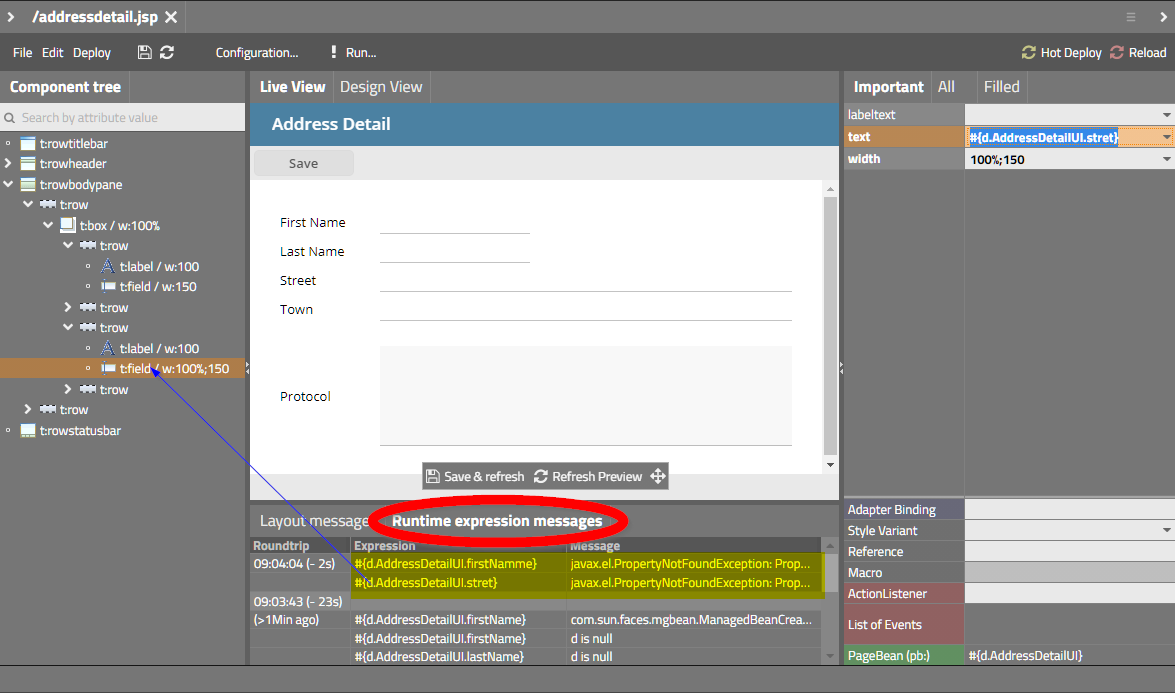This screenshot has width=1175, height=693.
Task: Click the Reload icon
Action: tap(1117, 53)
